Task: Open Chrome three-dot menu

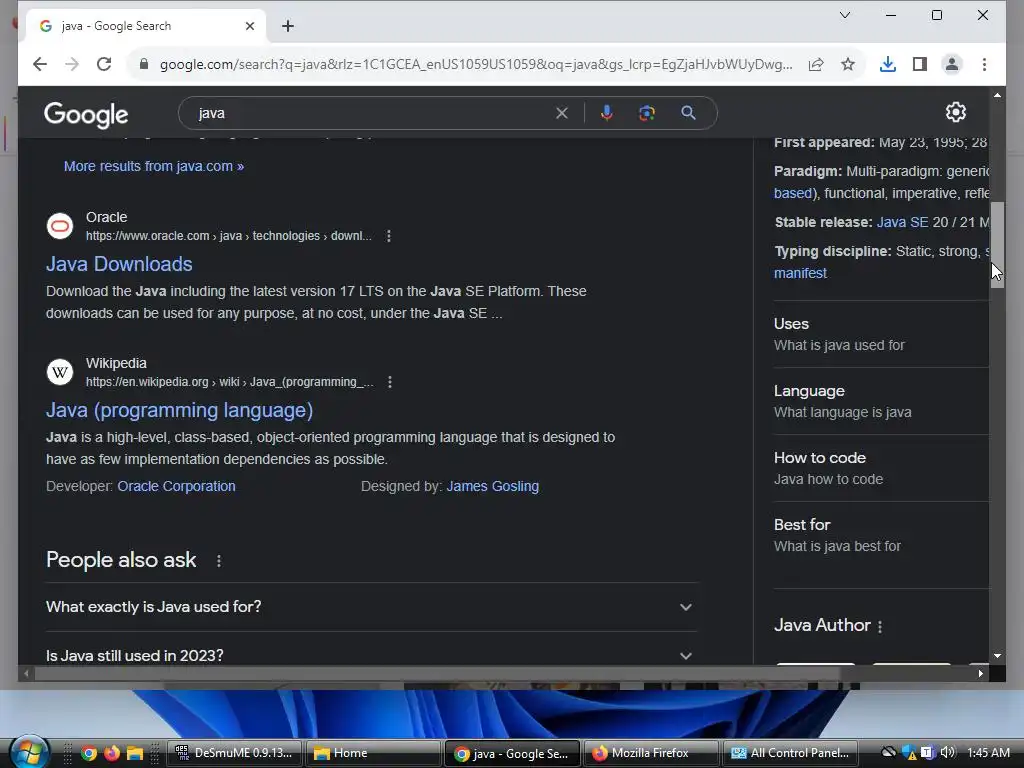Action: [x=984, y=64]
